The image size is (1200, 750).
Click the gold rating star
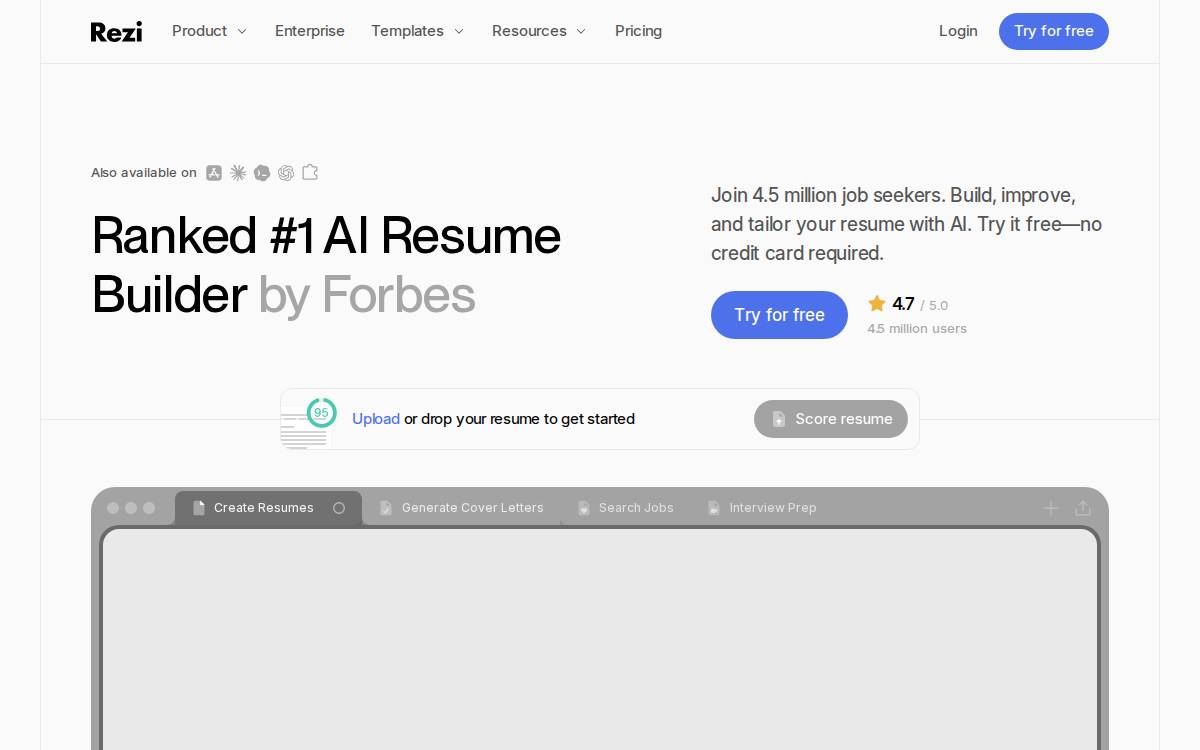pos(877,303)
